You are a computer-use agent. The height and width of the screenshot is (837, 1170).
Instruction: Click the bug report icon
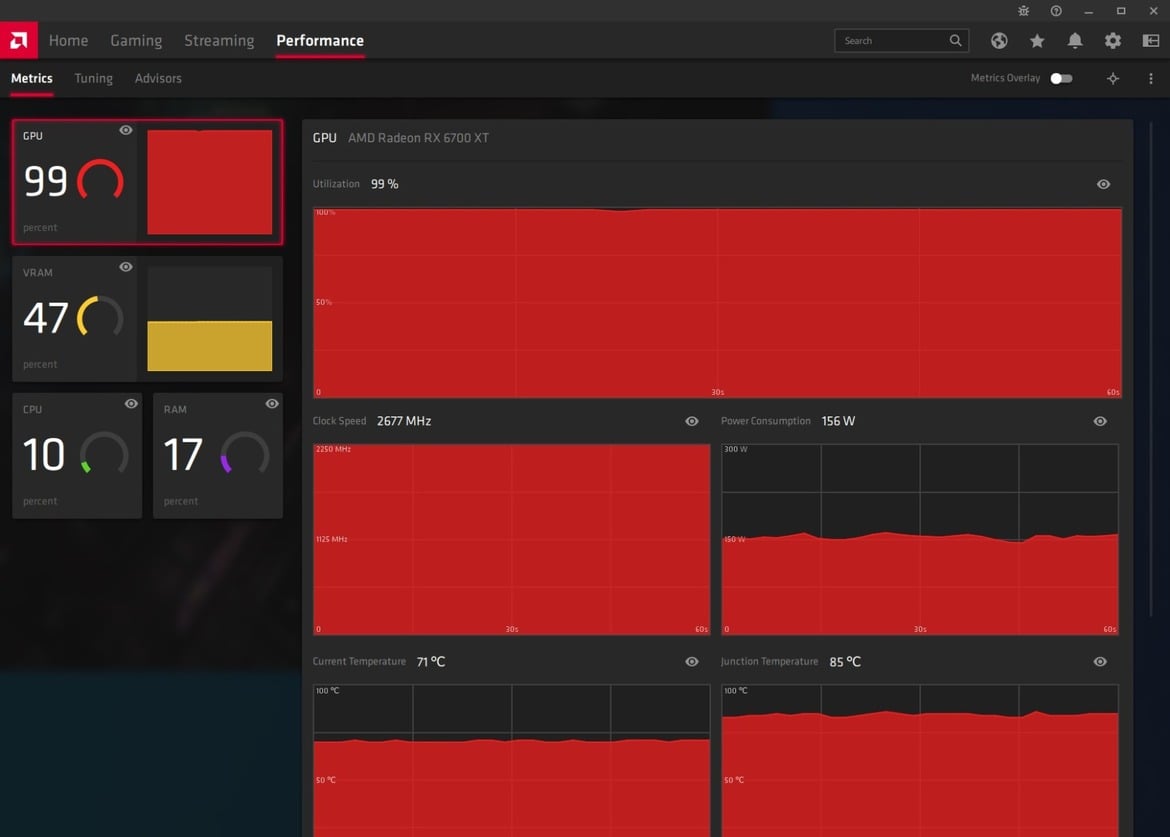coord(1024,11)
